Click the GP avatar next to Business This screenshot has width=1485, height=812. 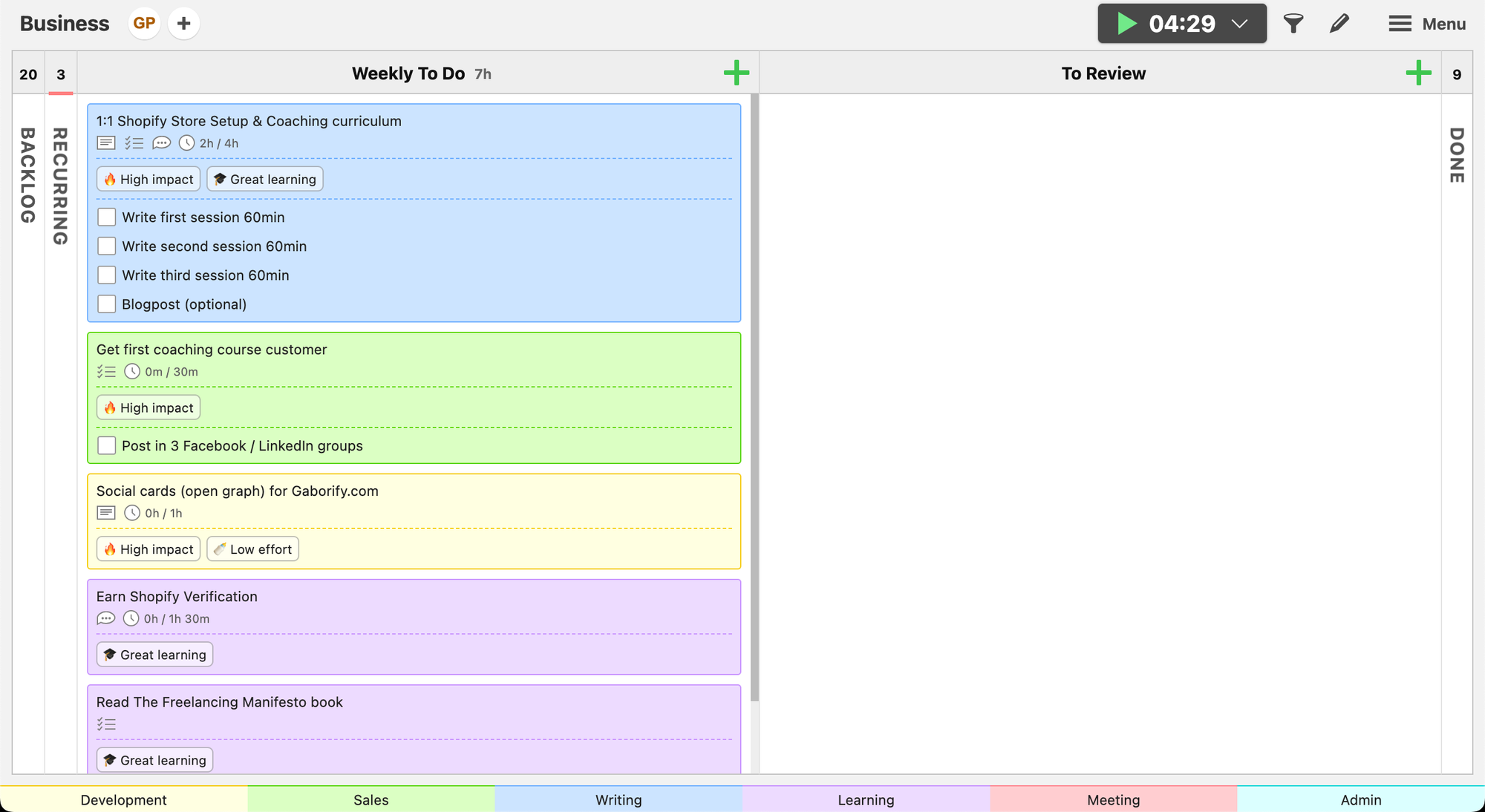[144, 23]
